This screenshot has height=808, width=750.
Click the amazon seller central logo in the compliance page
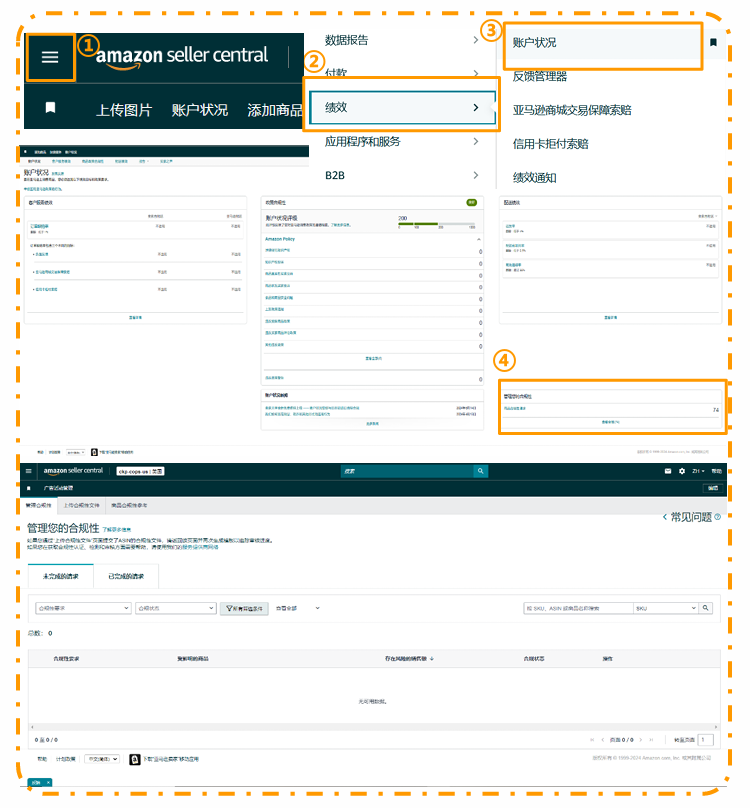[x=73, y=471]
